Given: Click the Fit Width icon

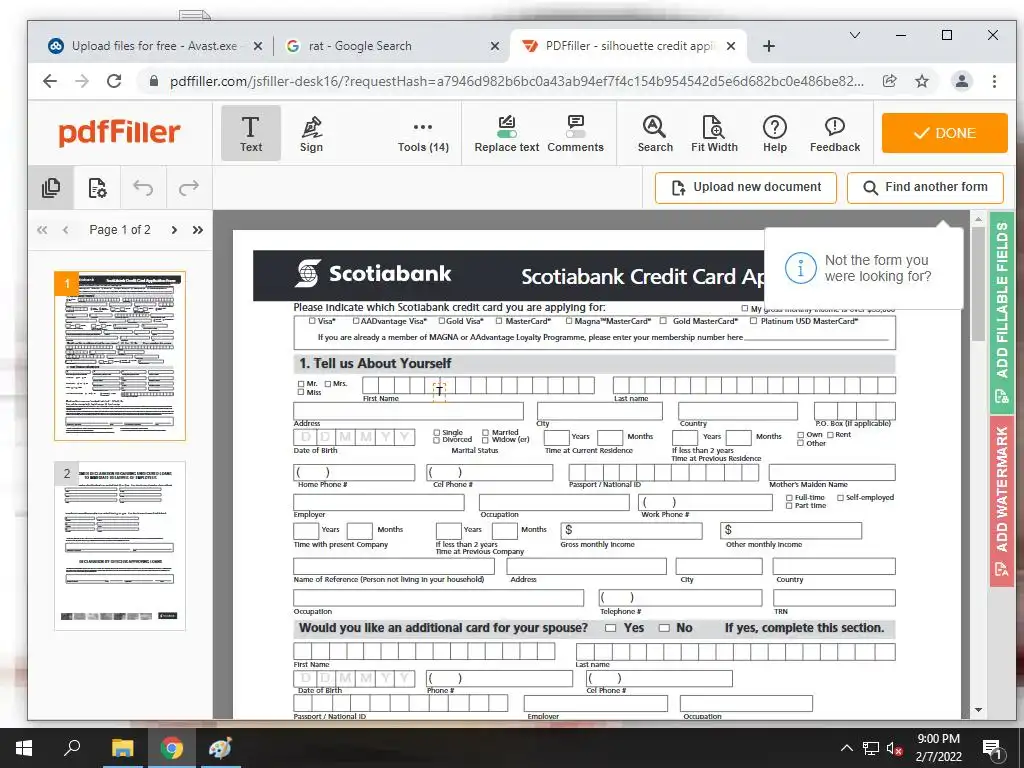Looking at the screenshot, I should (714, 134).
